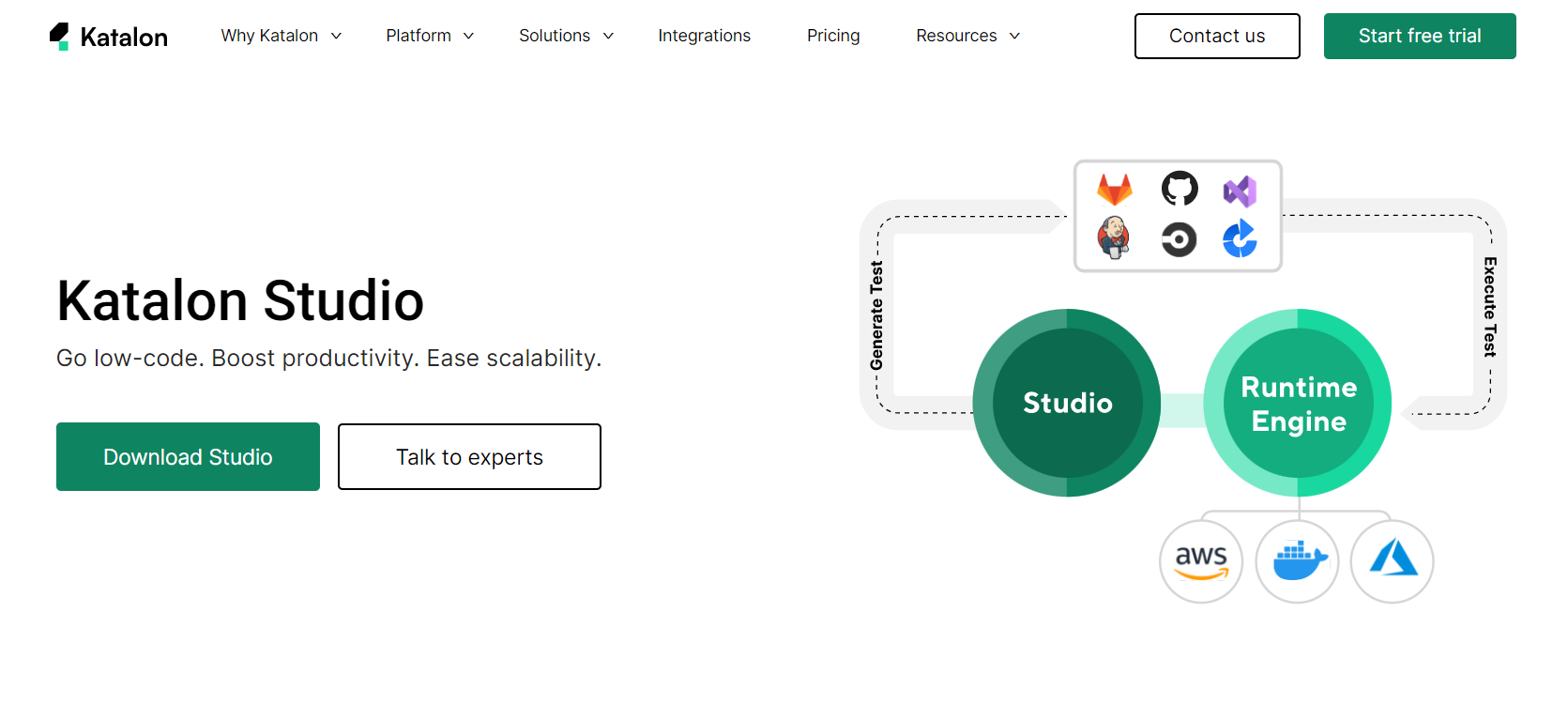Expand the Resources menu chevron
1568x720 pixels.
pyautogui.click(x=1014, y=36)
